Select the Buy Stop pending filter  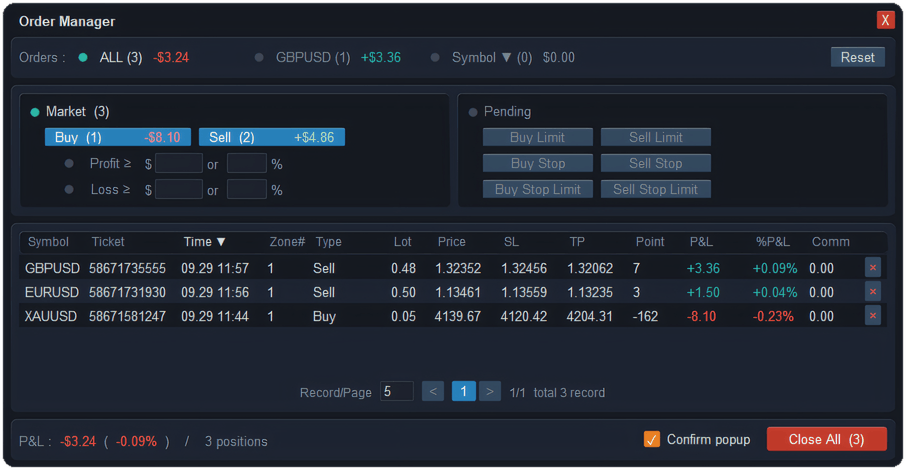tap(537, 163)
